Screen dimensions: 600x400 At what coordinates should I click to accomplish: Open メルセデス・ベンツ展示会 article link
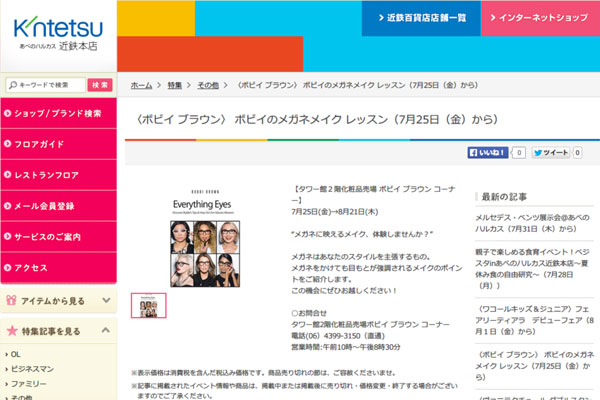click(x=532, y=223)
